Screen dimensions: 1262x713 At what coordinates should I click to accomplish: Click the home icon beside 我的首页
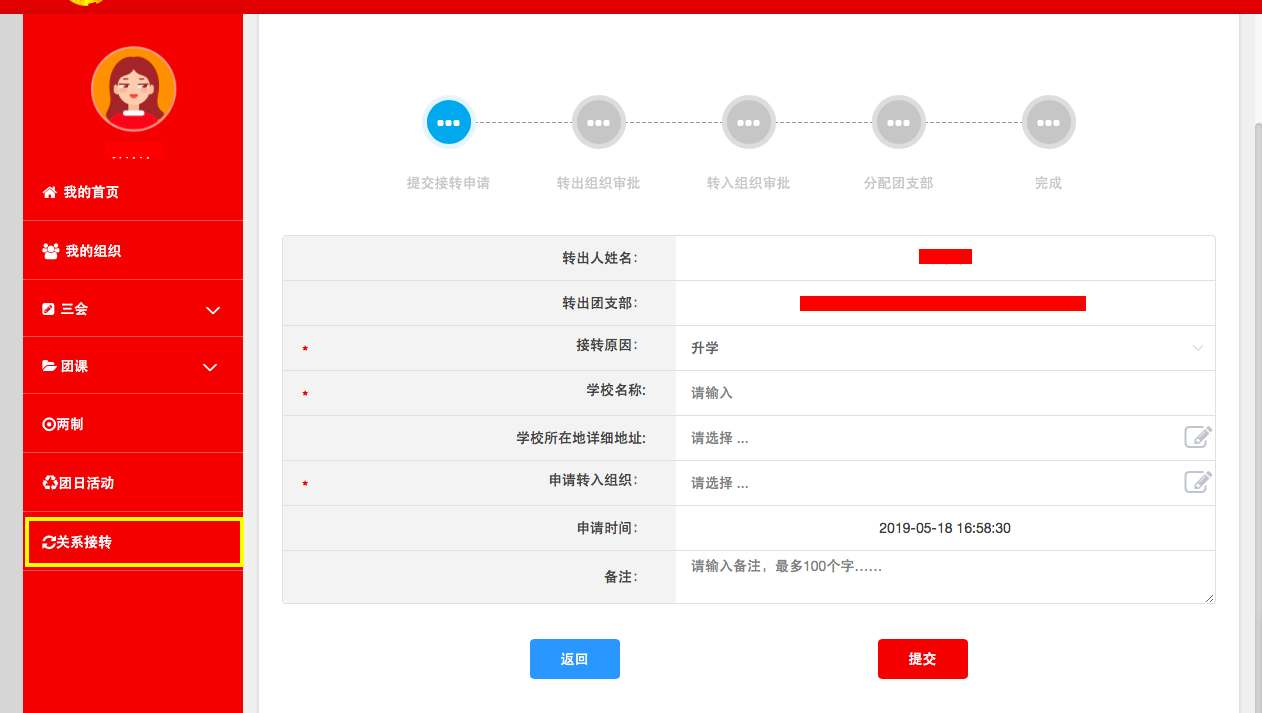(49, 192)
